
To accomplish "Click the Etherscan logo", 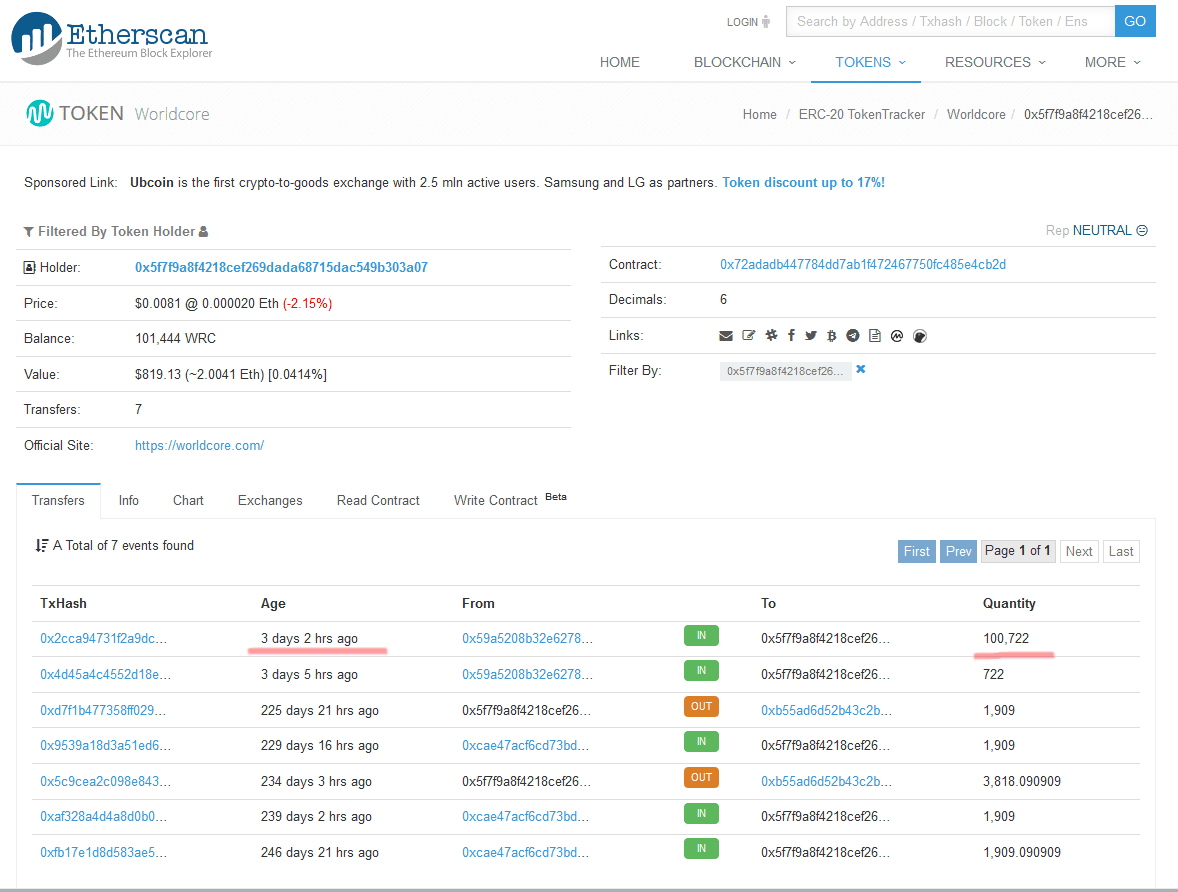I will coord(112,38).
